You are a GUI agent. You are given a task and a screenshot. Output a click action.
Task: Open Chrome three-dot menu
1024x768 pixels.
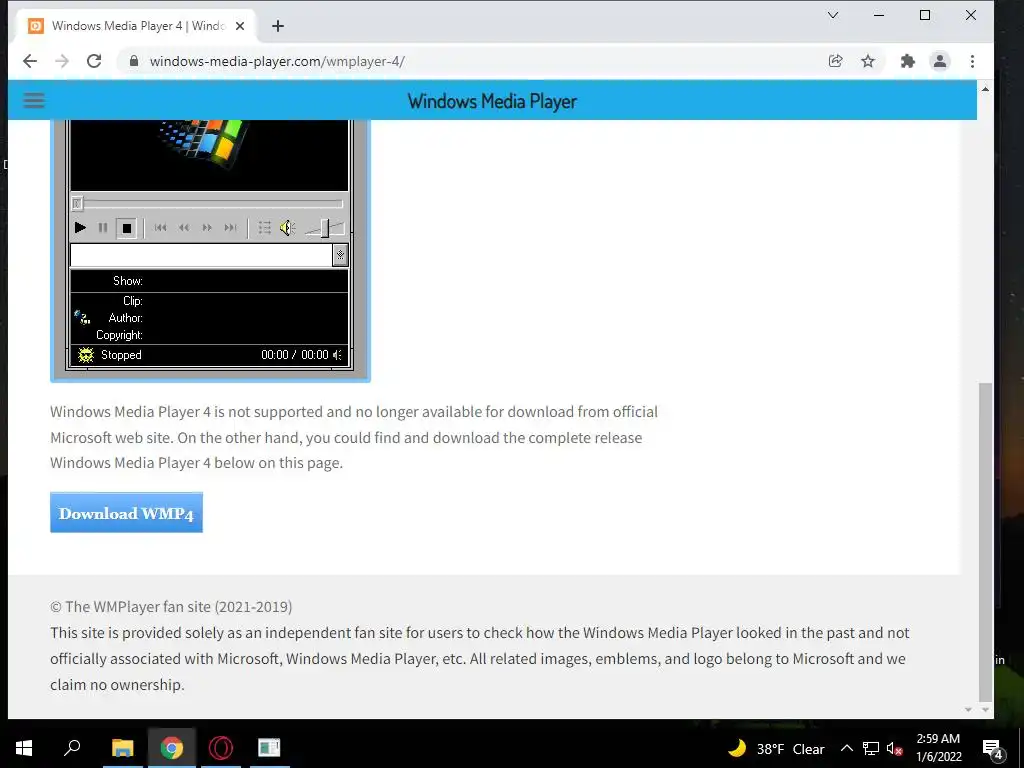(972, 61)
